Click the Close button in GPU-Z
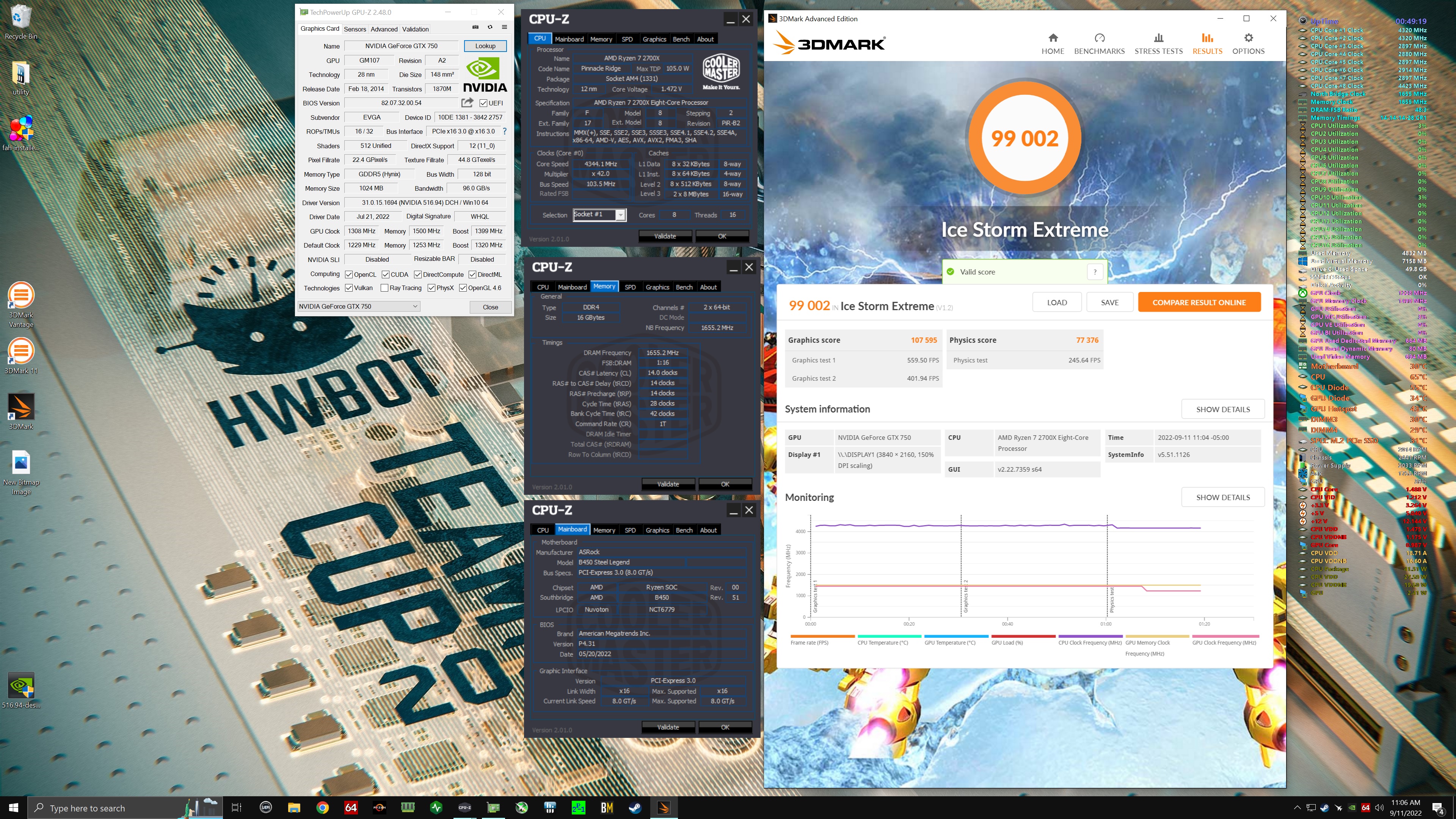The height and width of the screenshot is (819, 1456). (x=490, y=307)
